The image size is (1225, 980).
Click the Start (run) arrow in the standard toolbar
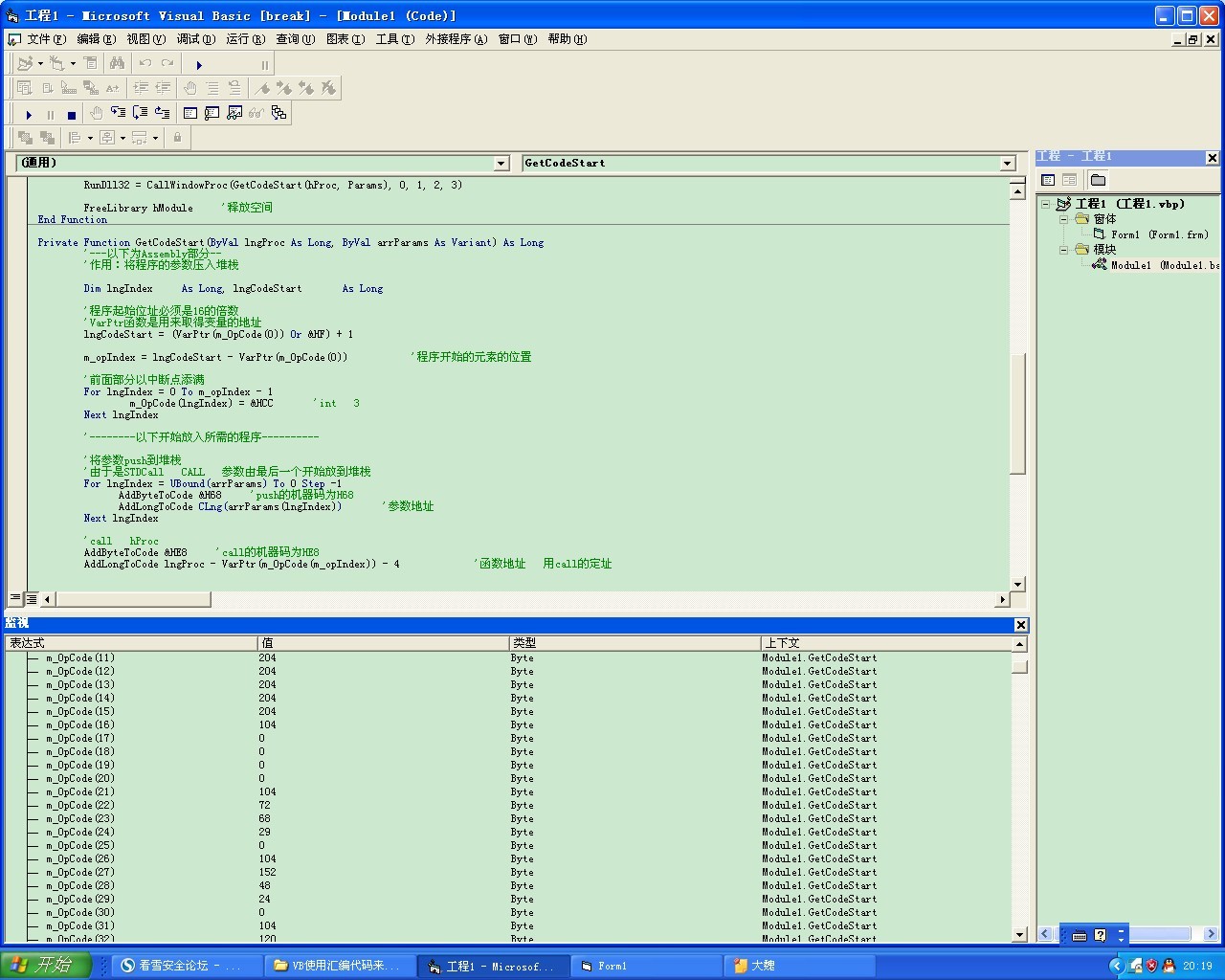pyautogui.click(x=199, y=64)
